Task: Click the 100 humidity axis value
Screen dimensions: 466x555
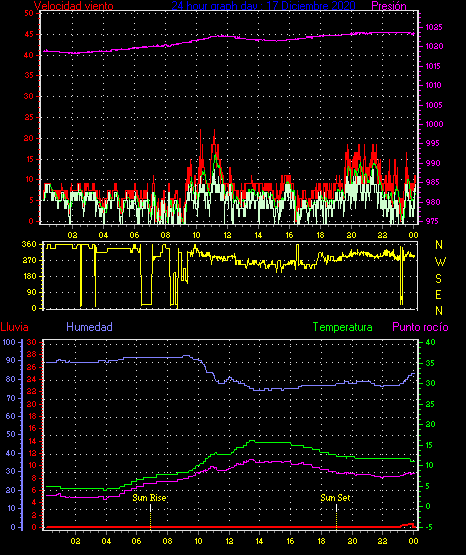Action: click(9, 342)
